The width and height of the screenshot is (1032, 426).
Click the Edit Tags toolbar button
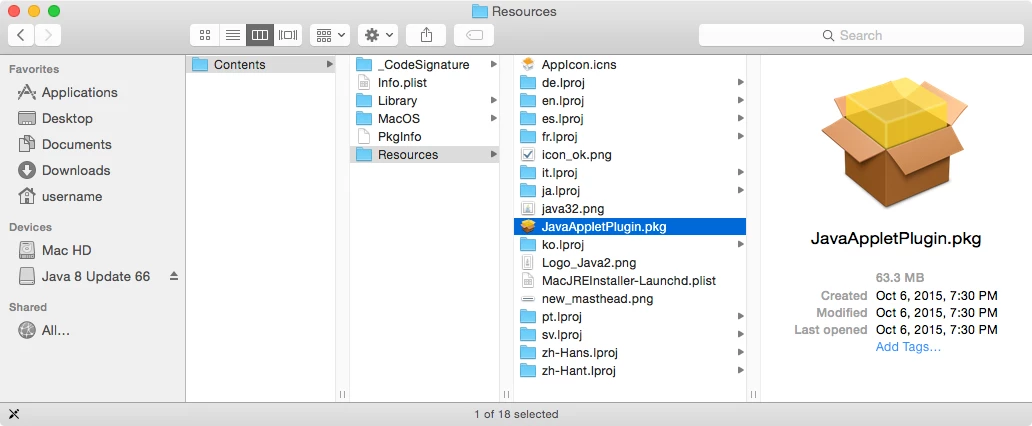tap(474, 35)
